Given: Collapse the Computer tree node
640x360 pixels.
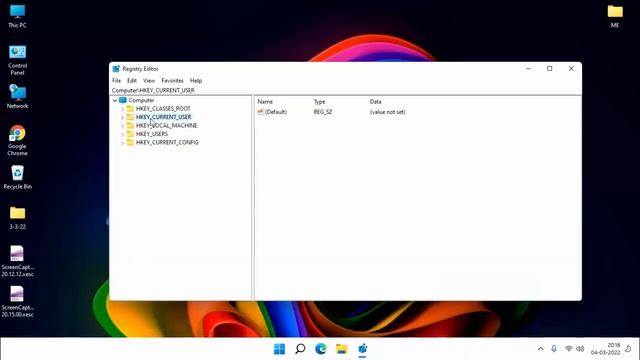Looking at the screenshot, I should [x=115, y=100].
